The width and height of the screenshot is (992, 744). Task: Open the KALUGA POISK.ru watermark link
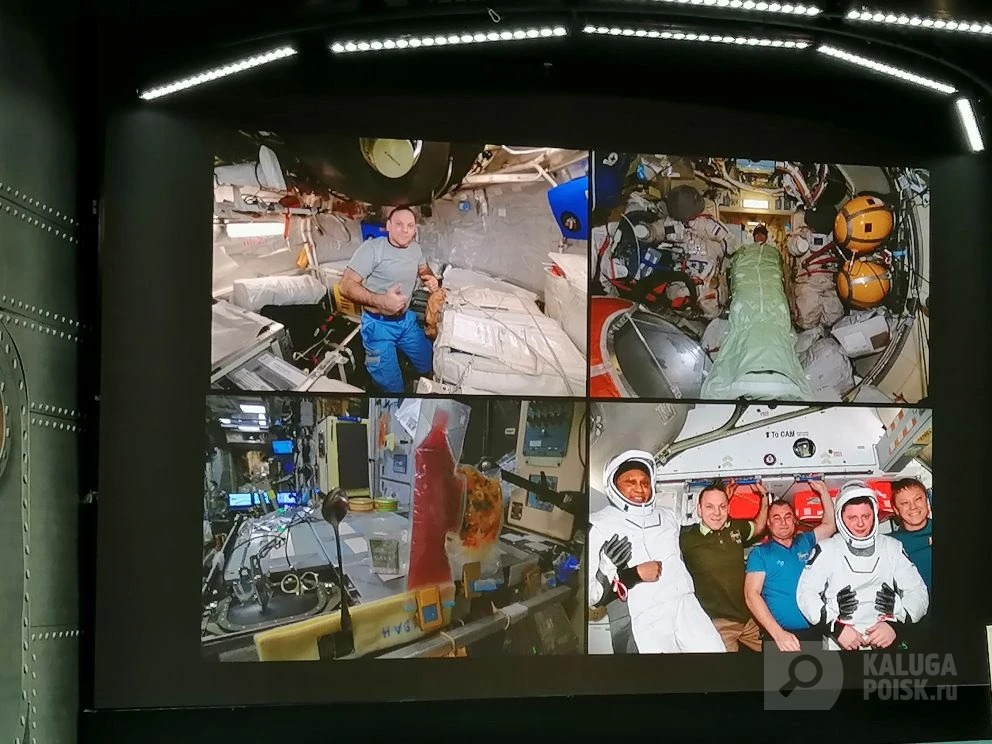[x=908, y=676]
